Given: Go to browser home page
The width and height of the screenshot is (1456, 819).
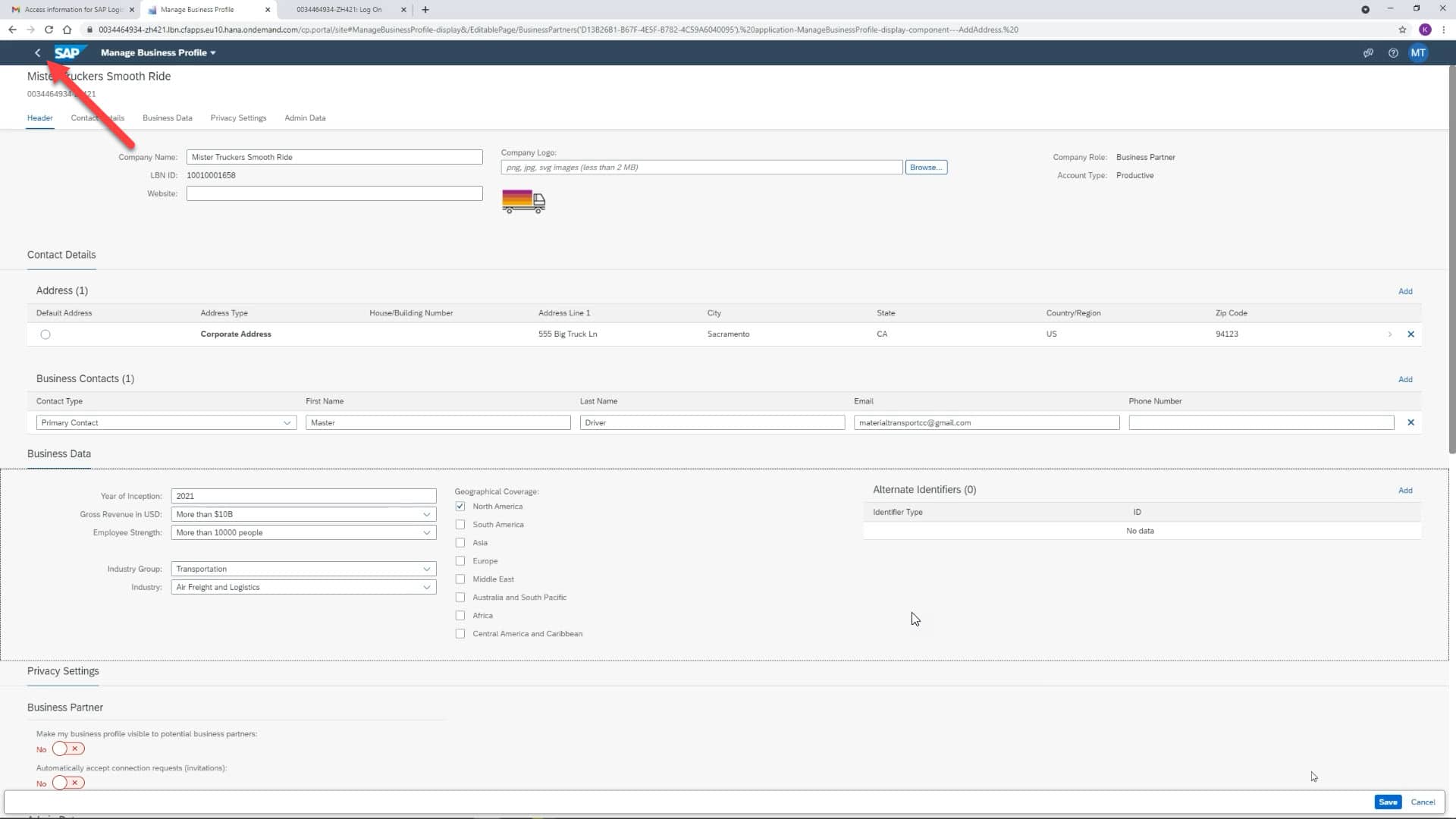Looking at the screenshot, I should (67, 30).
